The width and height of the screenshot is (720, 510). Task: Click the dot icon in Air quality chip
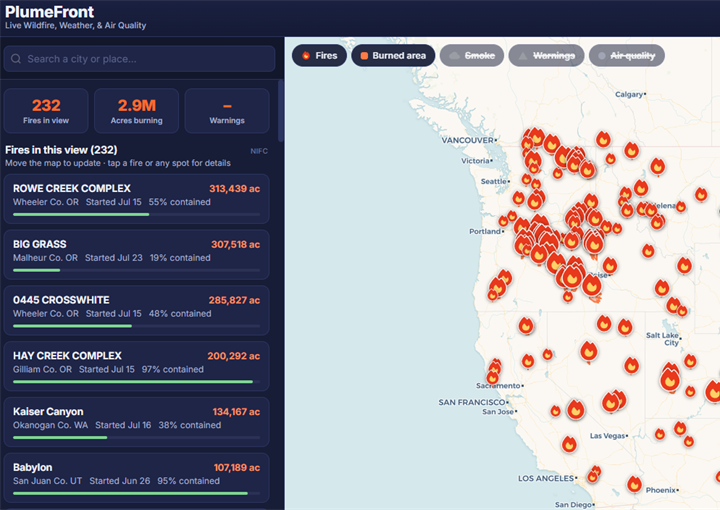pyautogui.click(x=602, y=56)
